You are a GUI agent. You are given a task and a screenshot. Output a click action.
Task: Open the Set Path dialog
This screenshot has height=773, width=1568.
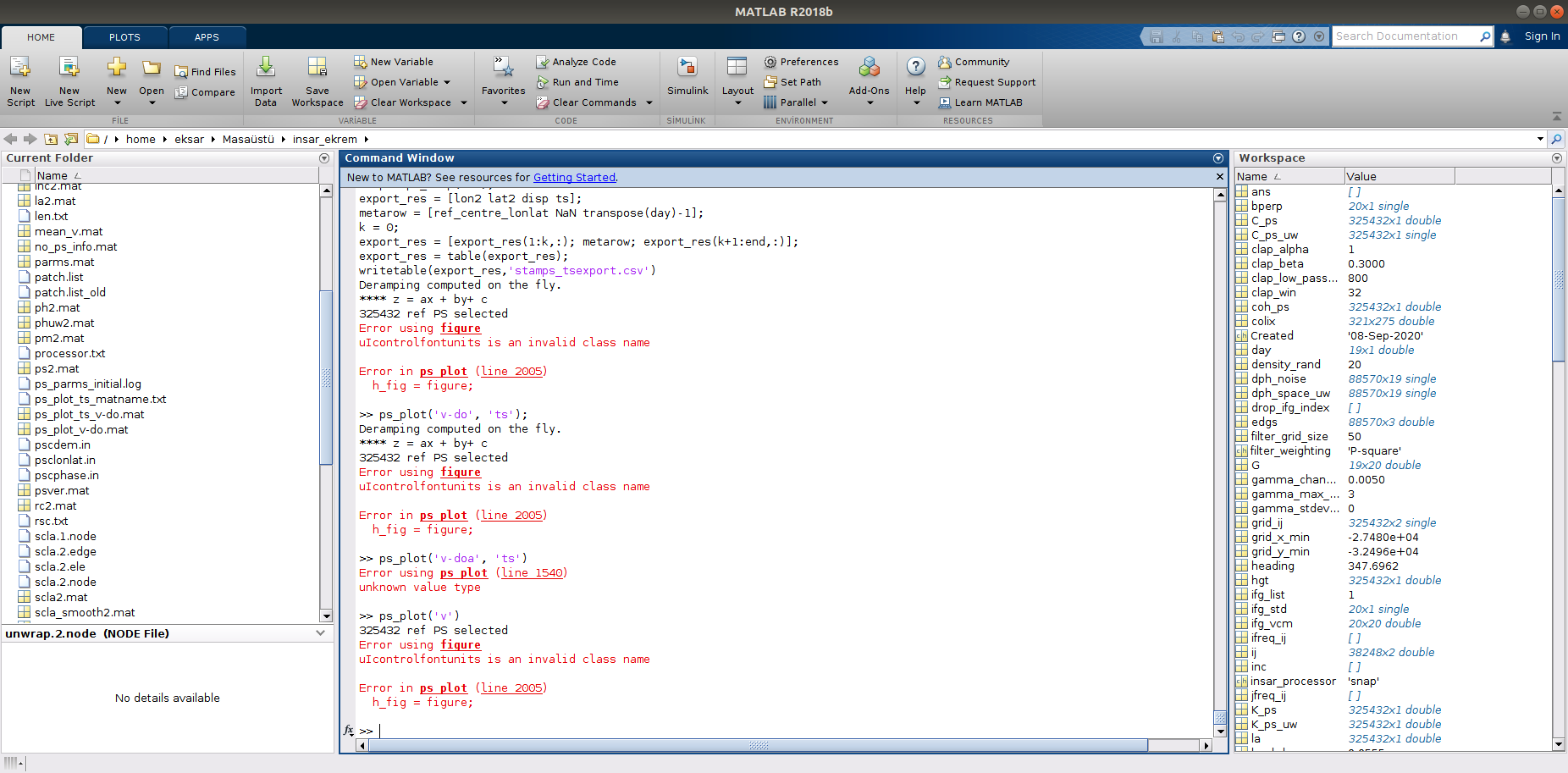pos(792,82)
